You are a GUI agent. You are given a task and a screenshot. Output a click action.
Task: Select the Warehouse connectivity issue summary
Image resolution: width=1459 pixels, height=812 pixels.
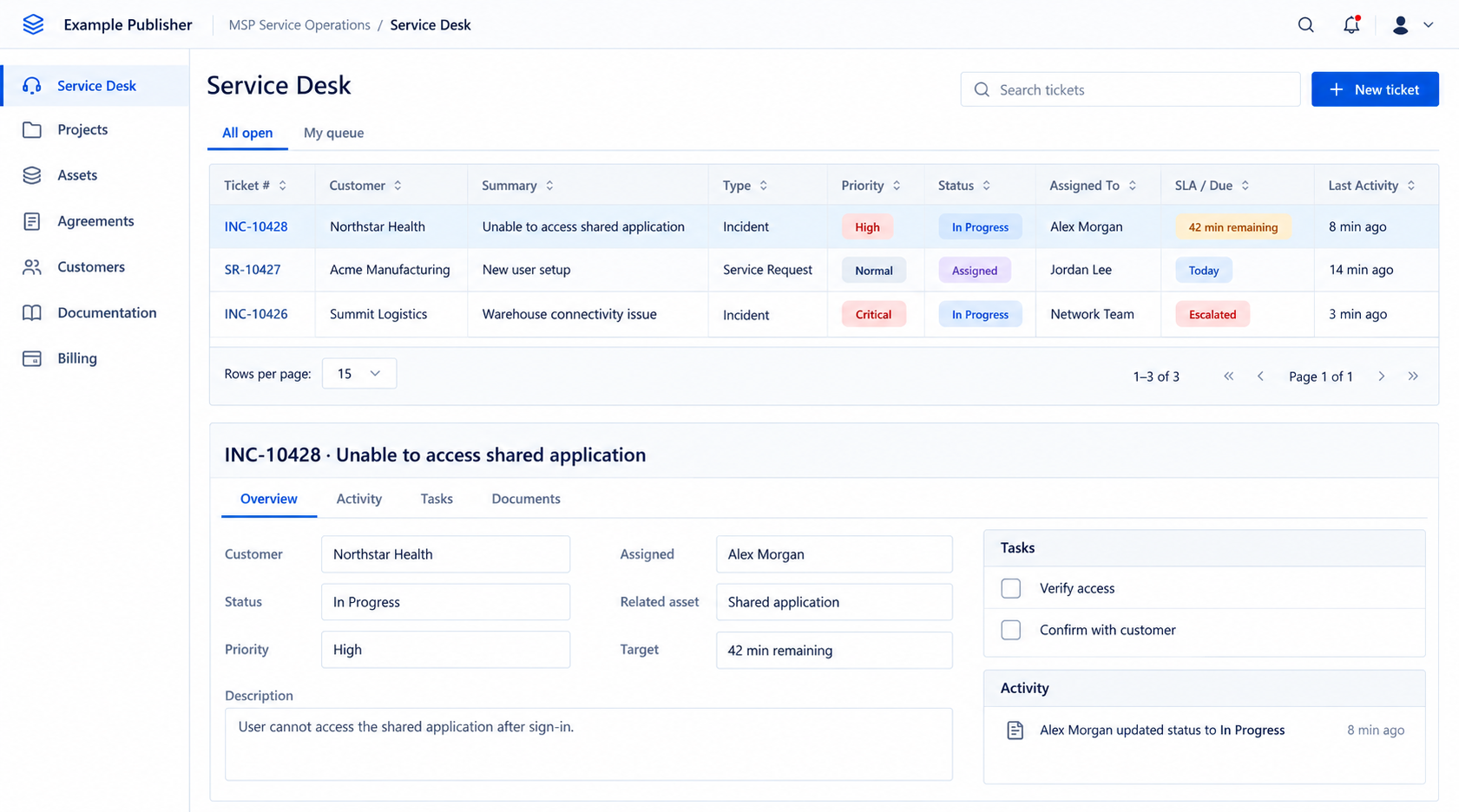pyautogui.click(x=569, y=314)
